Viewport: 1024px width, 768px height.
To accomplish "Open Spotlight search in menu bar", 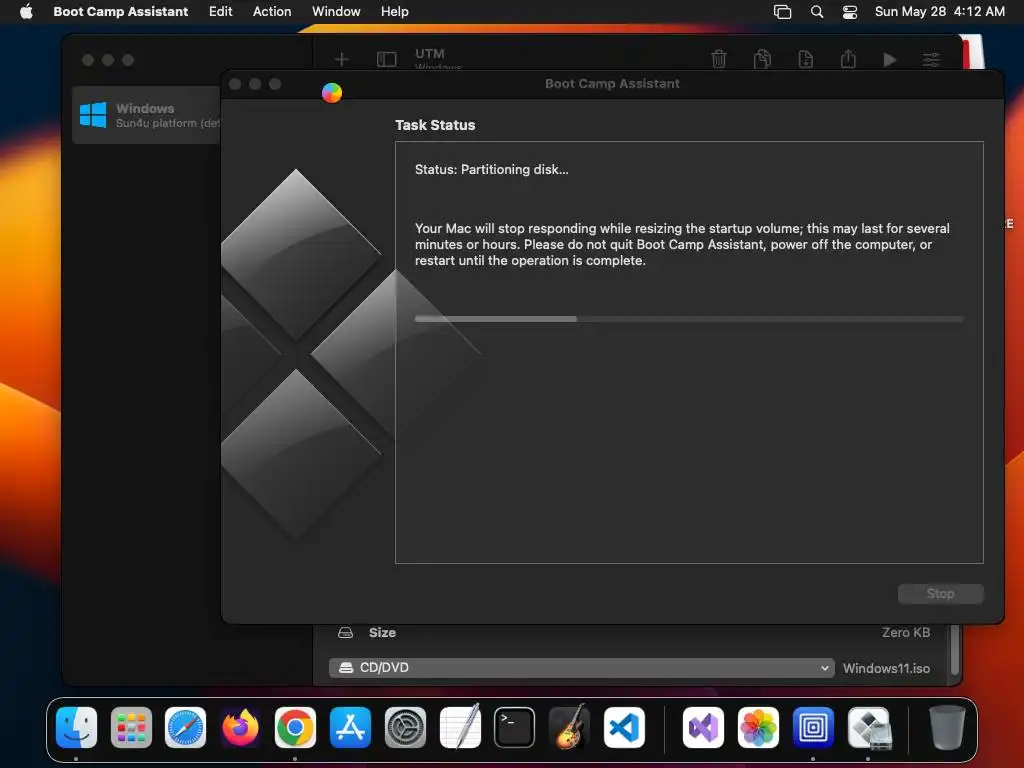I will click(x=816, y=11).
